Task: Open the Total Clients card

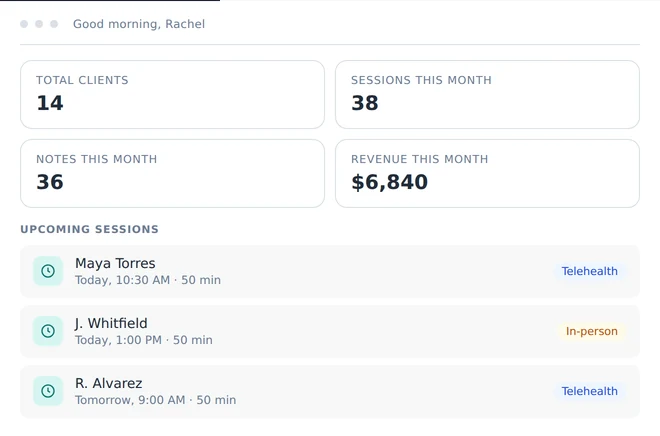Action: (173, 95)
